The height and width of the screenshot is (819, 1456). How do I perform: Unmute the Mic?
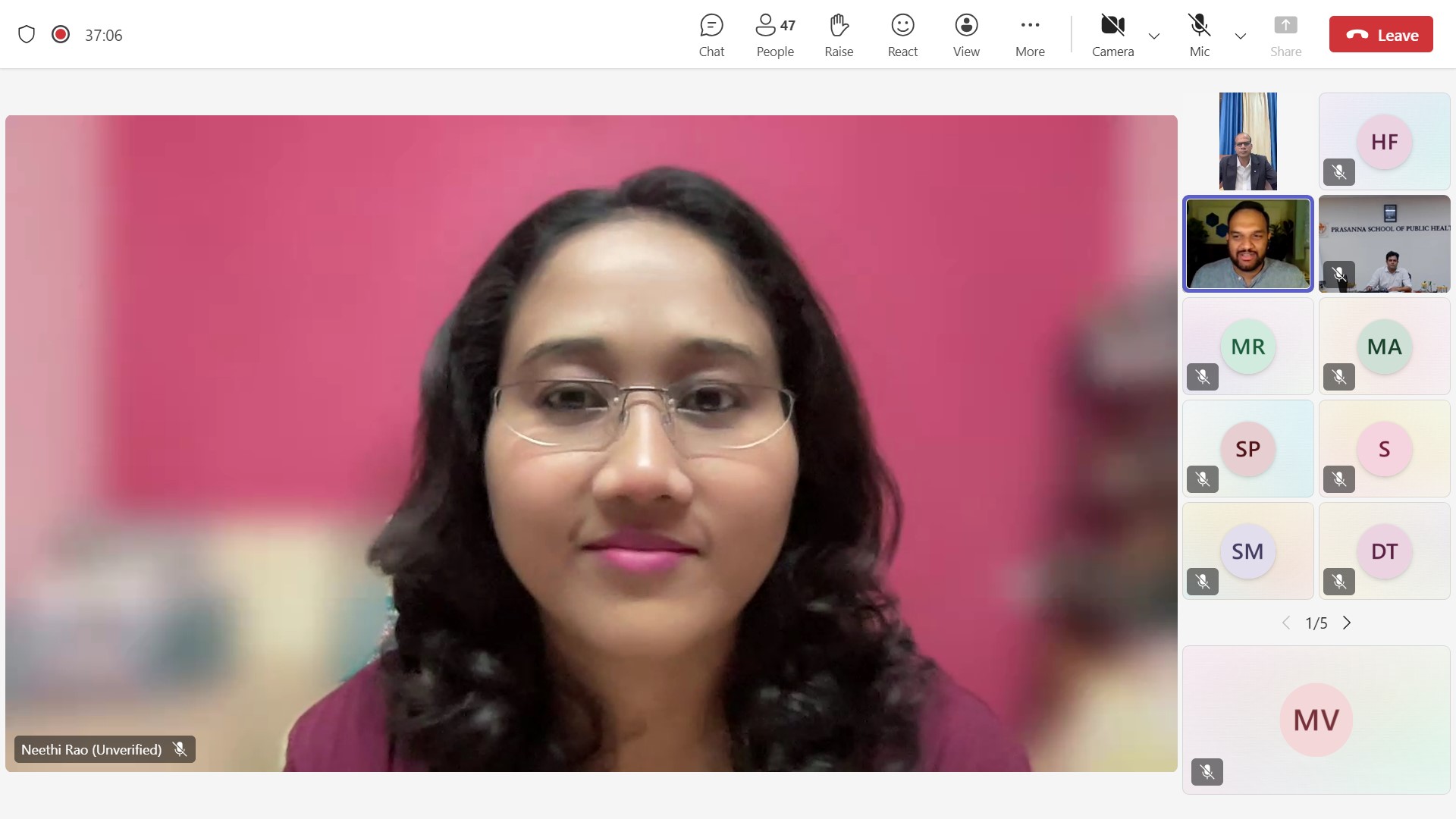(1199, 35)
